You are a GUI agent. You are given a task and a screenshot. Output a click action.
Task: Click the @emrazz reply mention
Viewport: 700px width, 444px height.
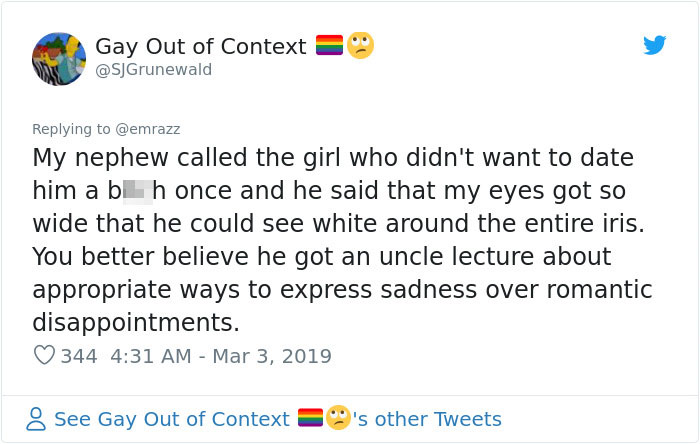coord(148,129)
